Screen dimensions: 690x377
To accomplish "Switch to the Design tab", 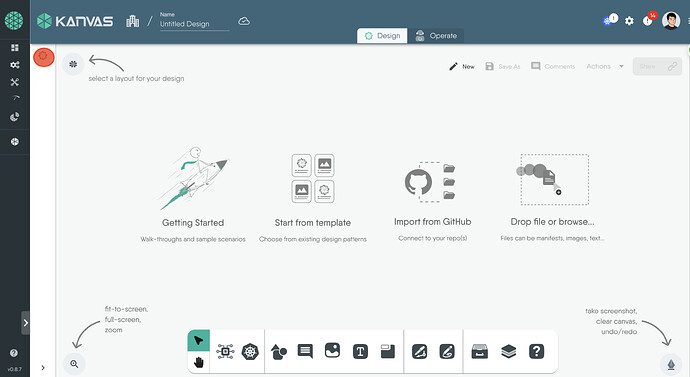I will point(382,36).
